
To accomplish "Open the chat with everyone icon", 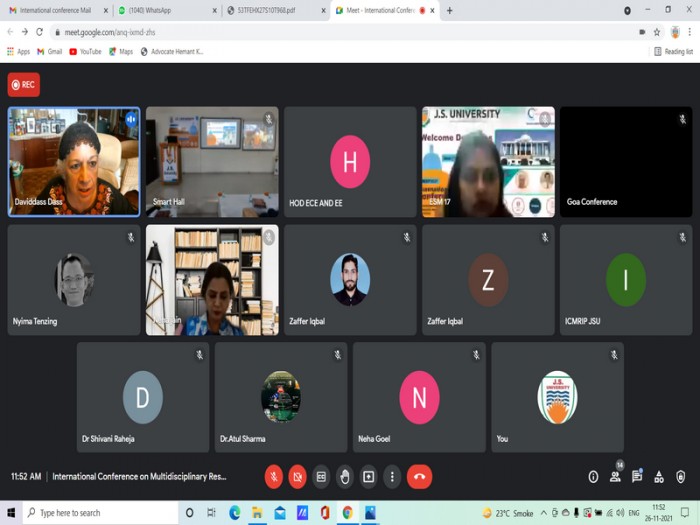I will point(637,477).
